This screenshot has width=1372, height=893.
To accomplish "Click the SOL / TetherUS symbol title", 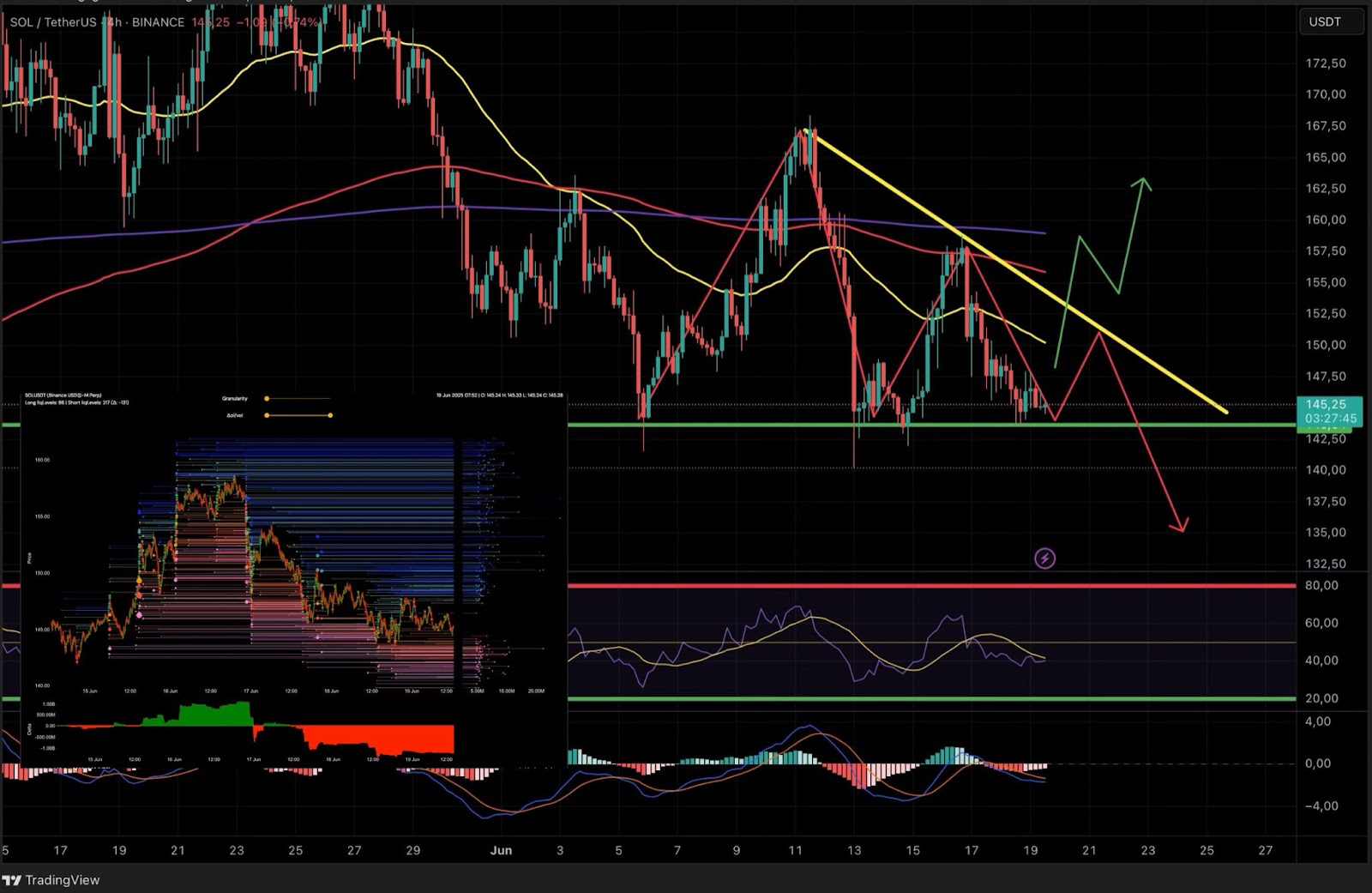I will click(53, 21).
